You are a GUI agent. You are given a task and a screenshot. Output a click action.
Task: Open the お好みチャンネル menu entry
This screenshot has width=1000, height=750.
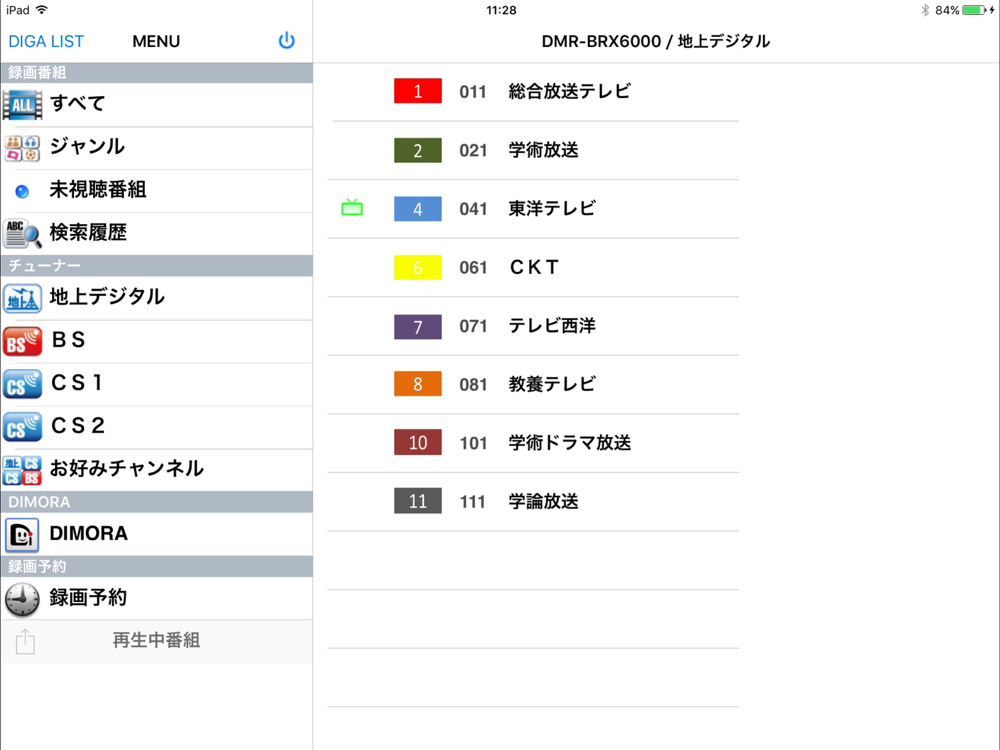pos(156,470)
